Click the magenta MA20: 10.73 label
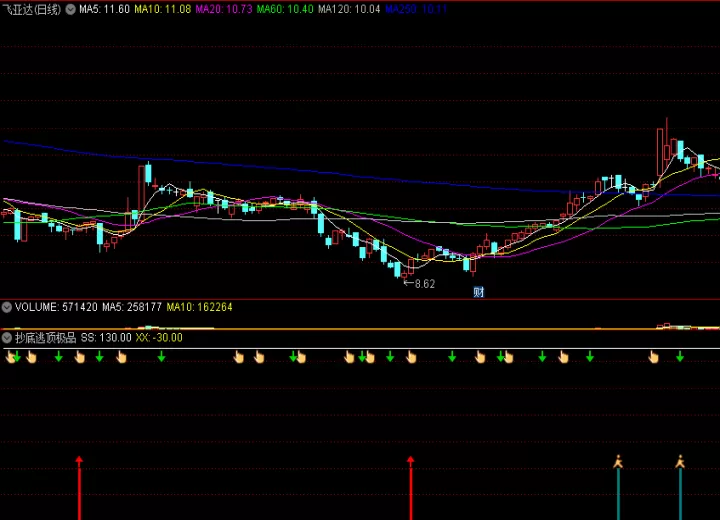The image size is (720, 520). coord(224,9)
